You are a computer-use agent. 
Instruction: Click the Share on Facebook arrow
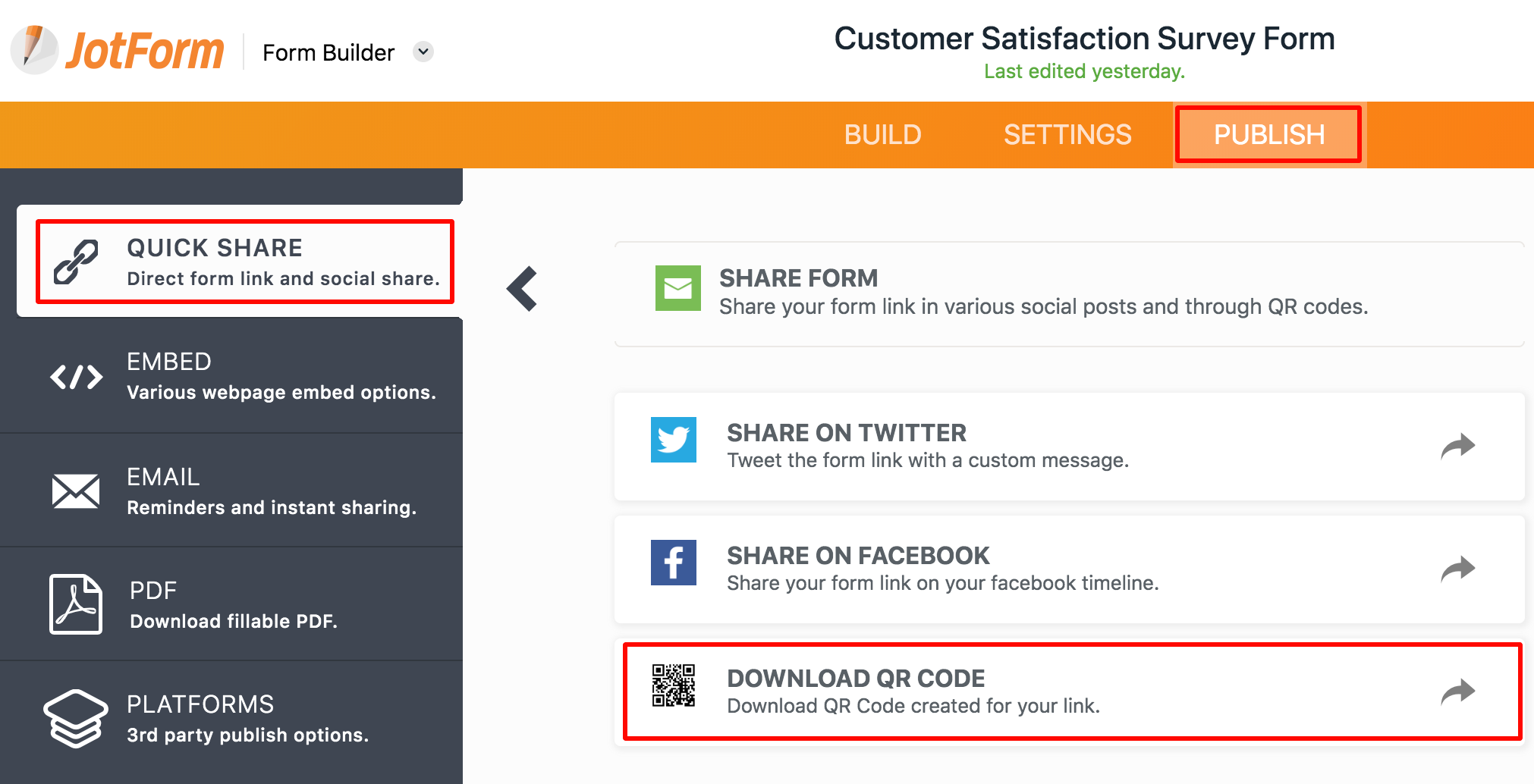tap(1457, 569)
